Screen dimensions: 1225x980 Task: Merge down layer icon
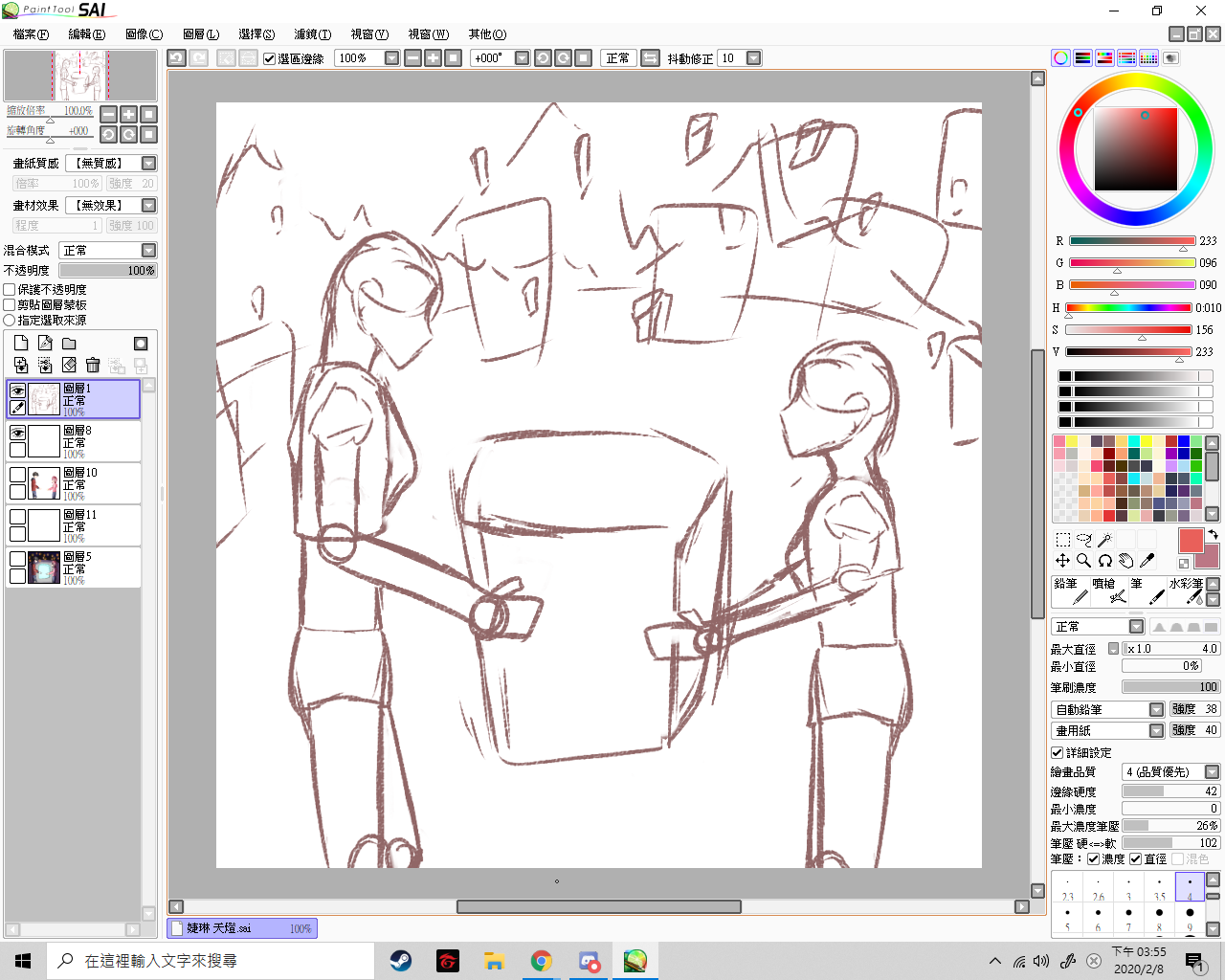pyautogui.click(x=45, y=365)
